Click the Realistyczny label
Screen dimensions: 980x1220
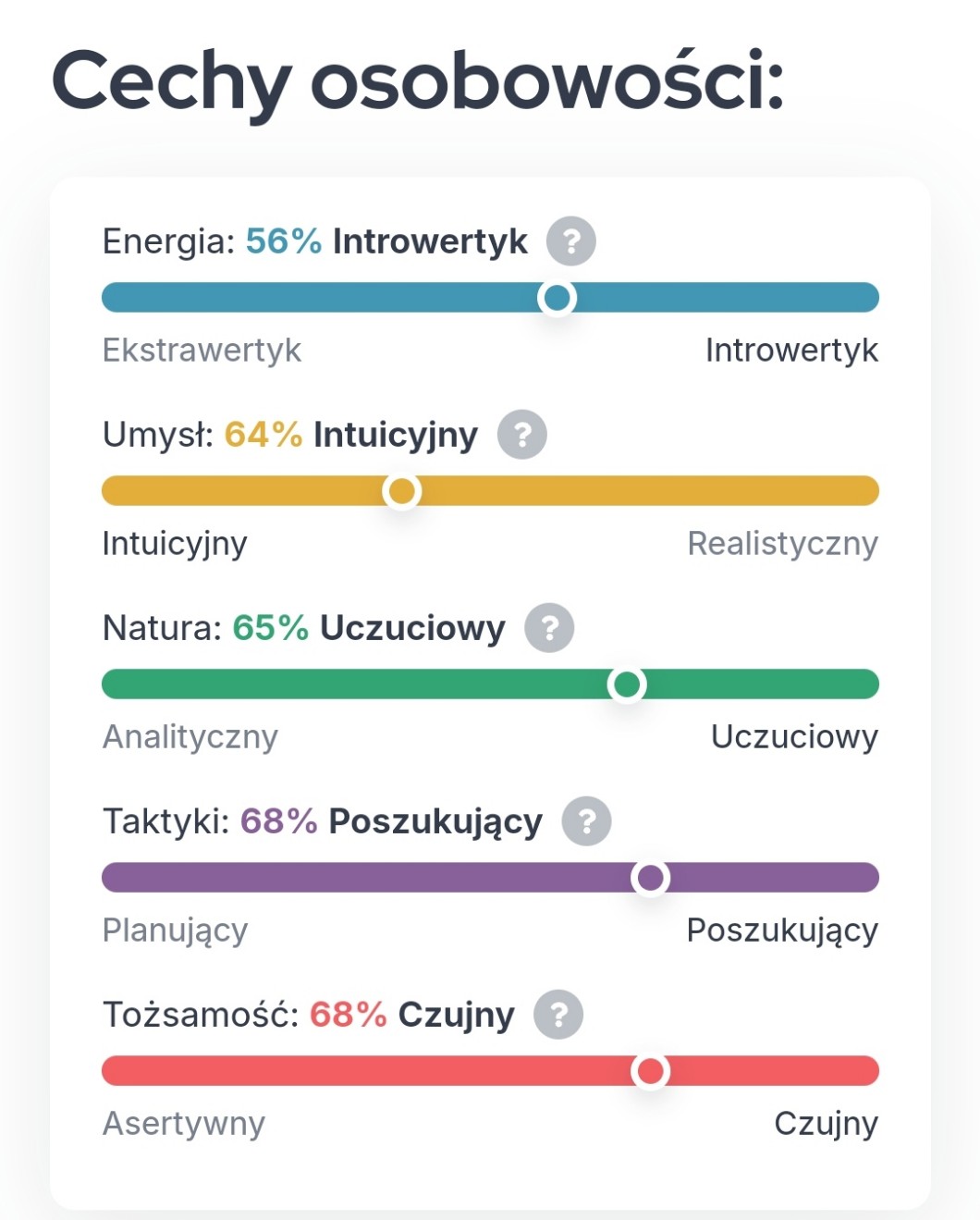pyautogui.click(x=782, y=544)
